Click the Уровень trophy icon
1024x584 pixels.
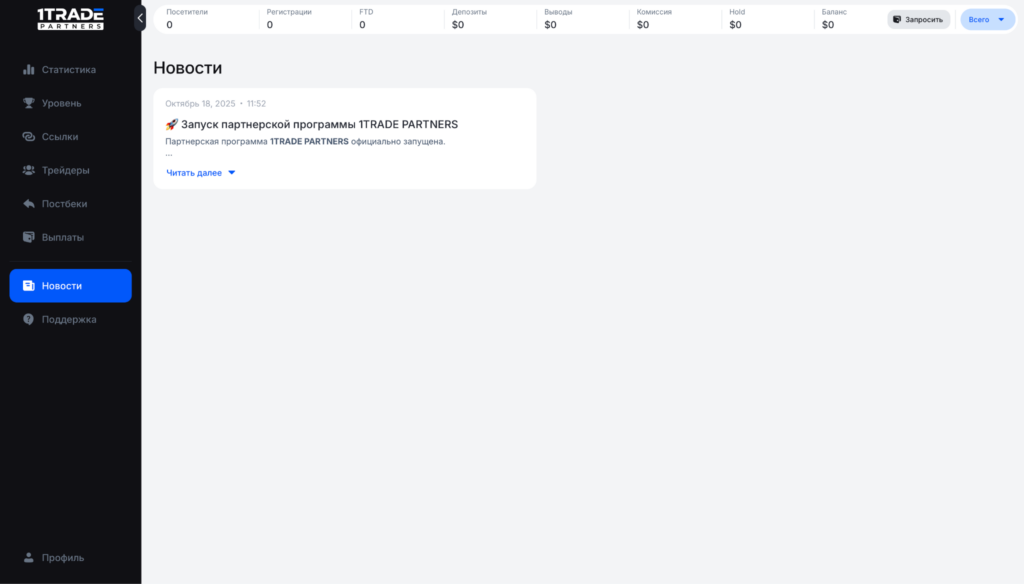[x=29, y=103]
